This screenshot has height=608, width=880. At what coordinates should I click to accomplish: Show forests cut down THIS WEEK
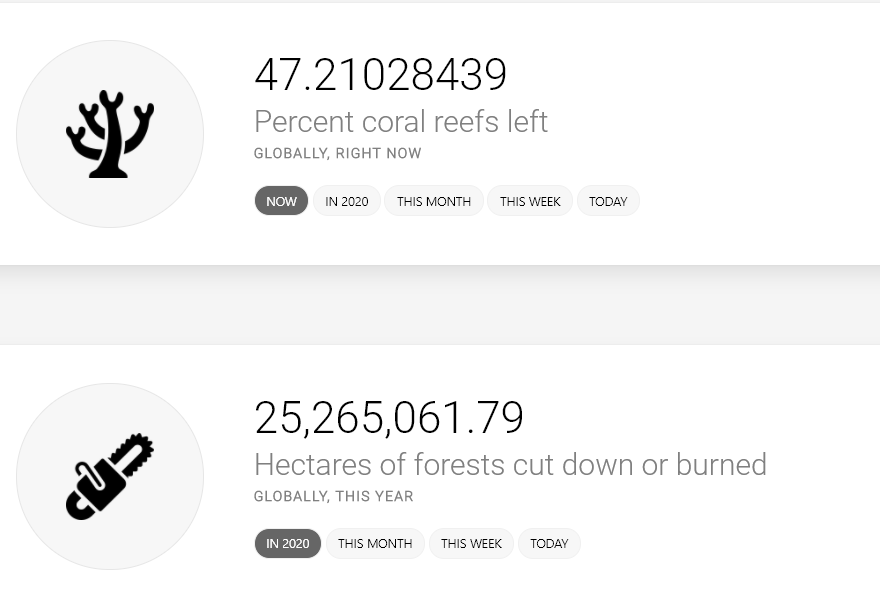click(x=471, y=543)
